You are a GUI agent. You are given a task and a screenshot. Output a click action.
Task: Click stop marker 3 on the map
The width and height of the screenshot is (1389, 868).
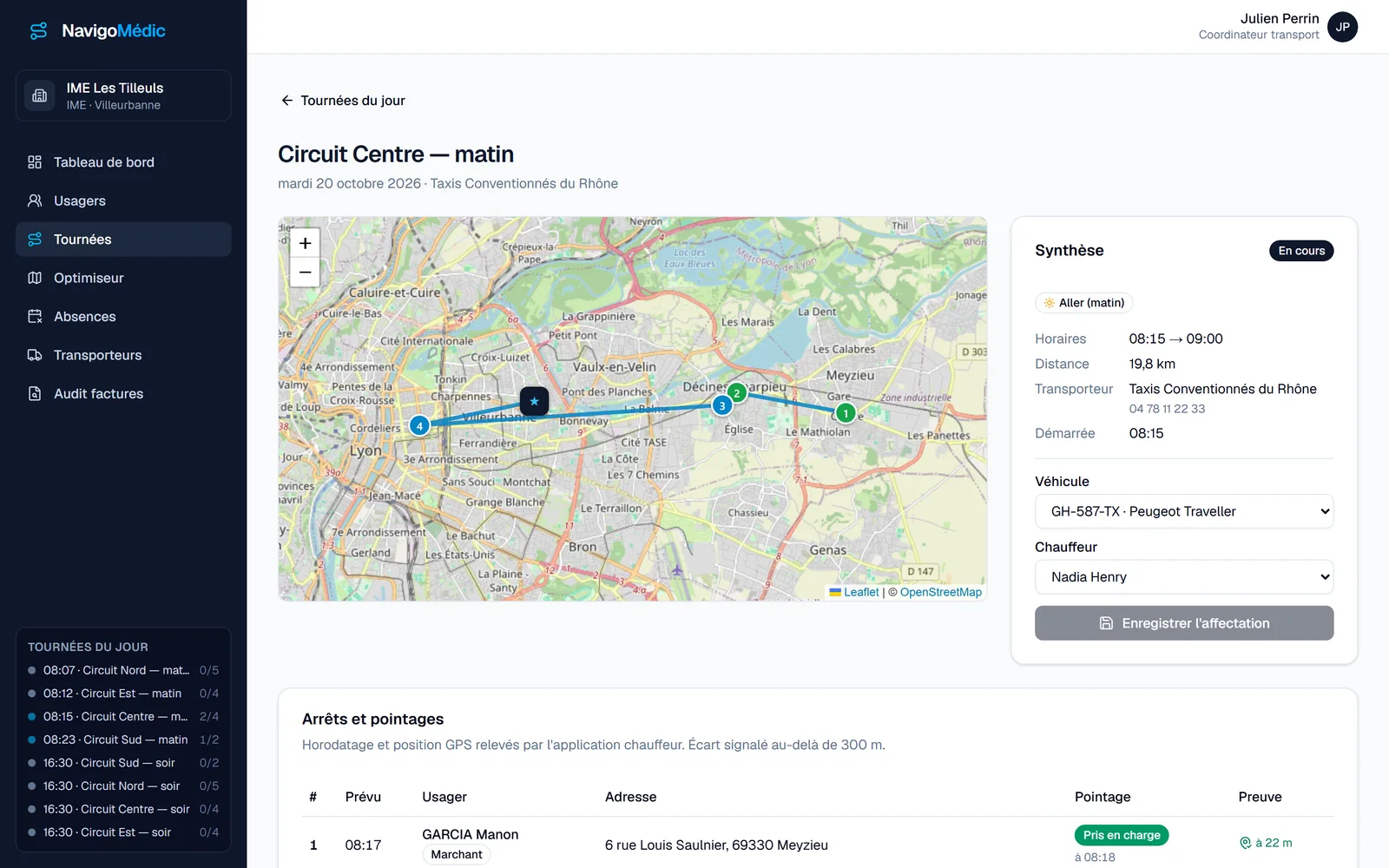[x=721, y=405]
